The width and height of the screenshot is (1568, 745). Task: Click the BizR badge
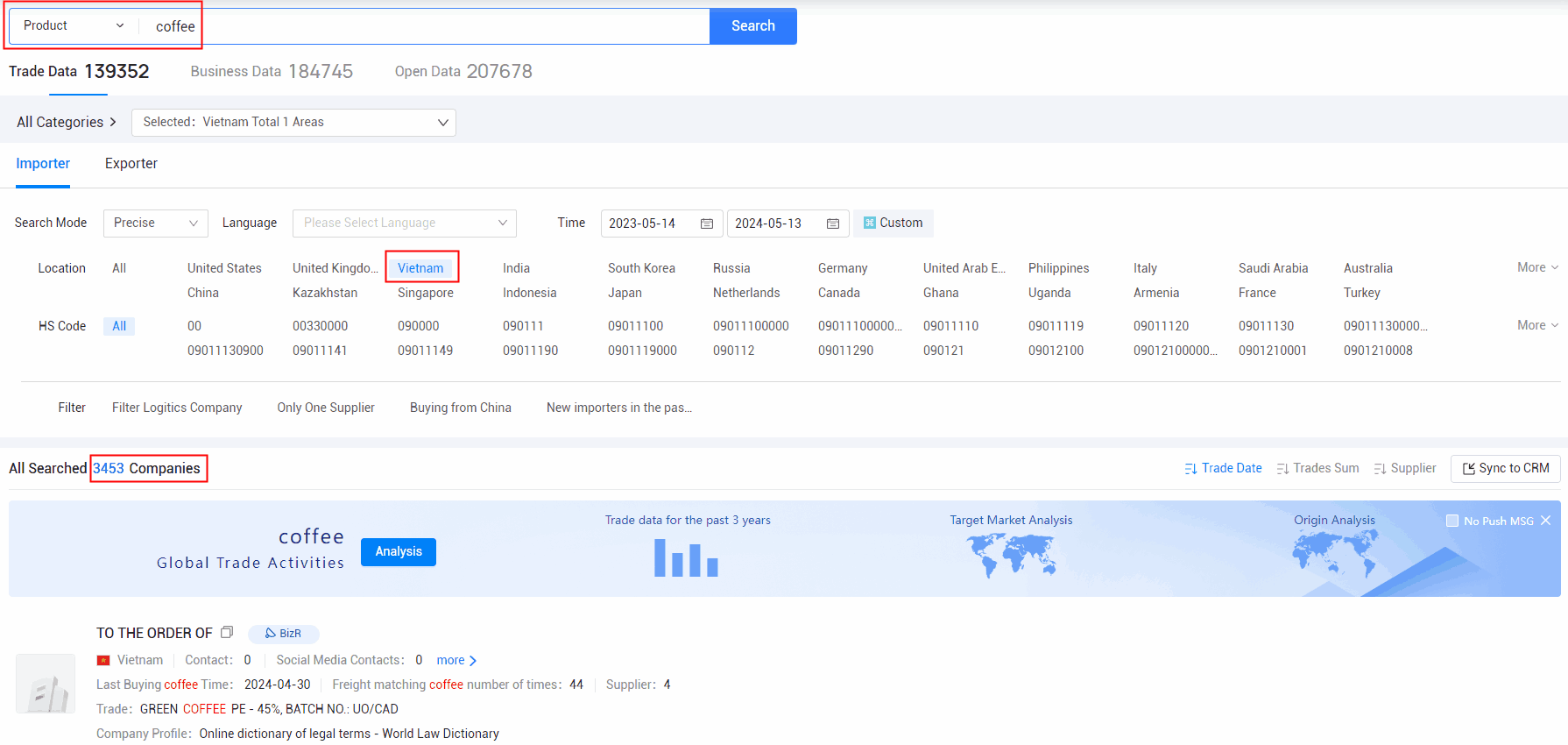click(284, 634)
